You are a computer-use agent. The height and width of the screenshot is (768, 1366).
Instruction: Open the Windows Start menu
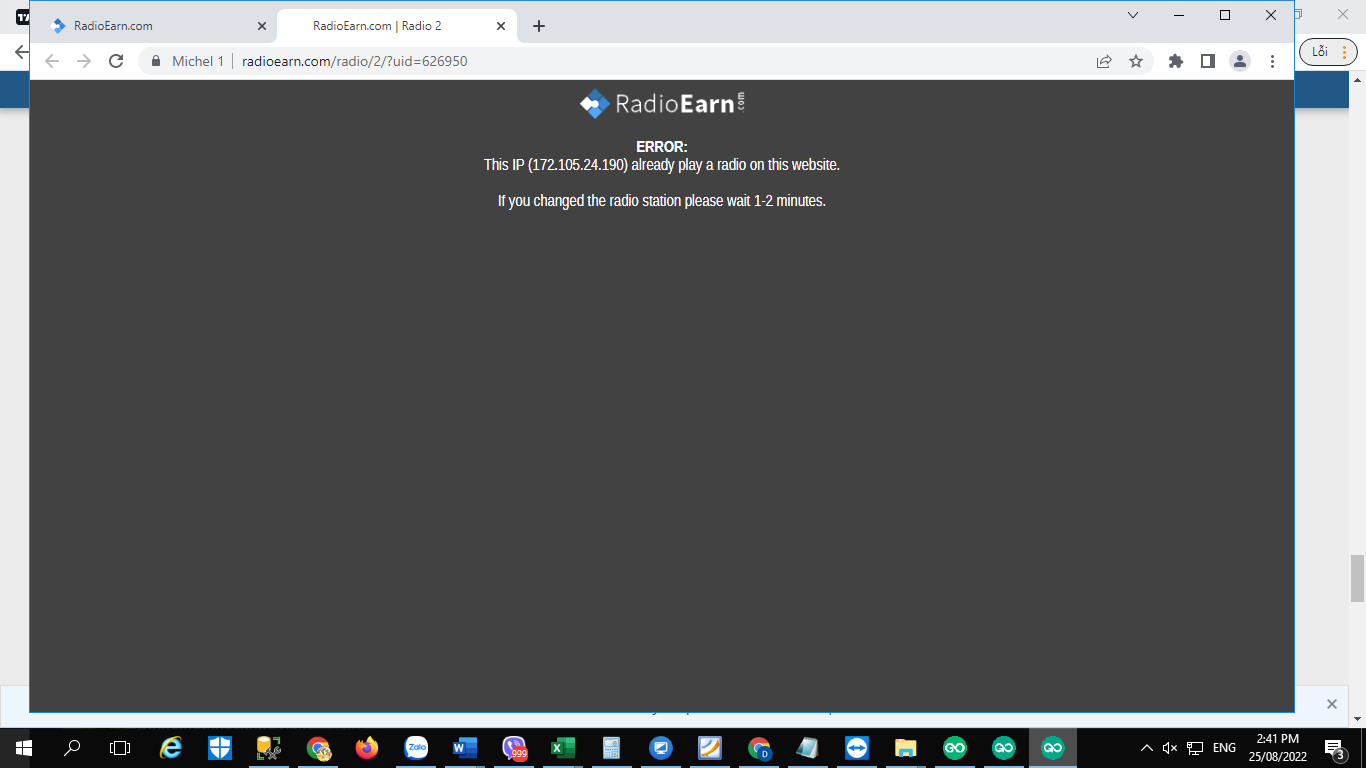(24, 748)
